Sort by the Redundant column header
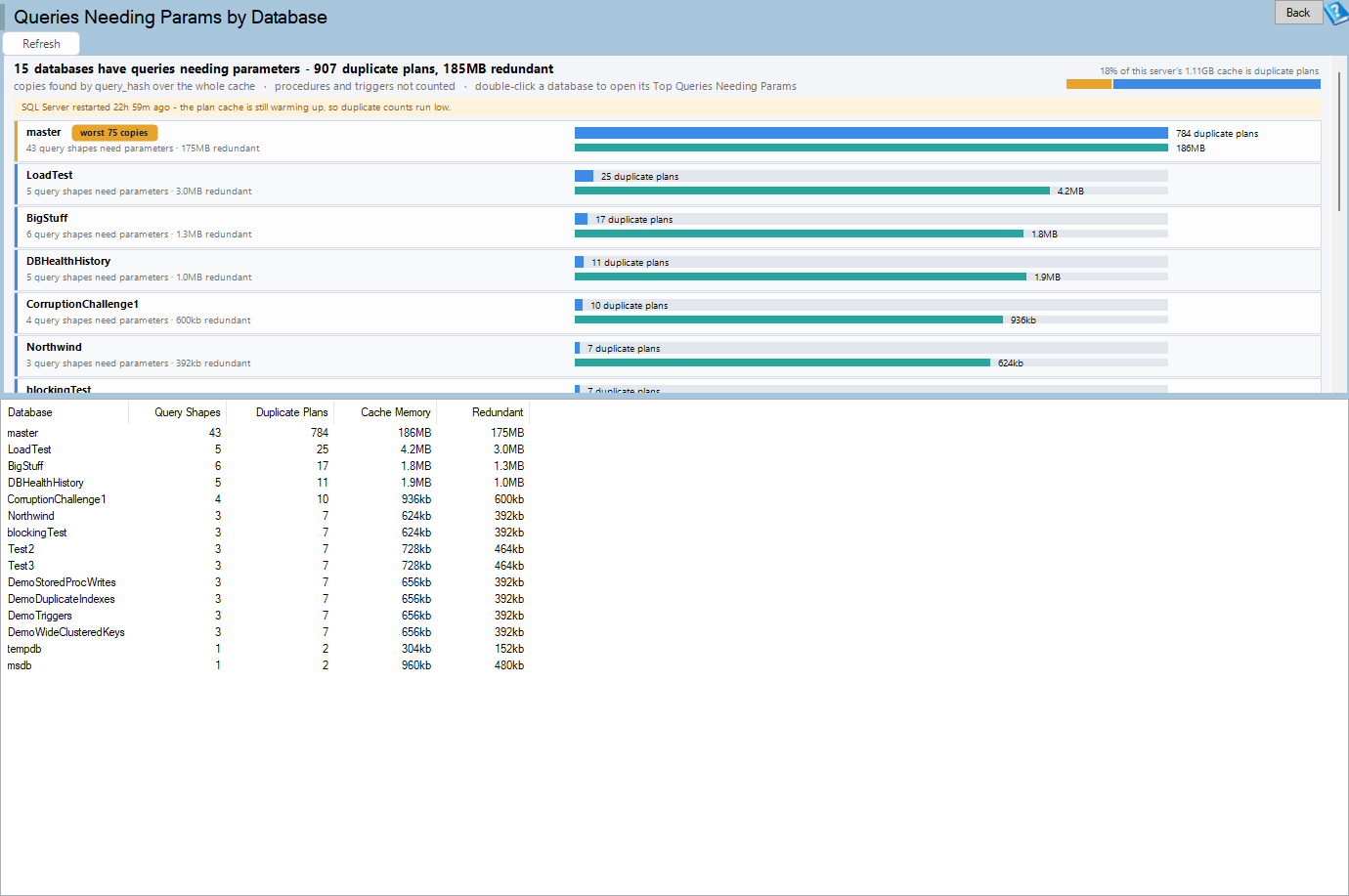The height and width of the screenshot is (896, 1349). pos(483,412)
